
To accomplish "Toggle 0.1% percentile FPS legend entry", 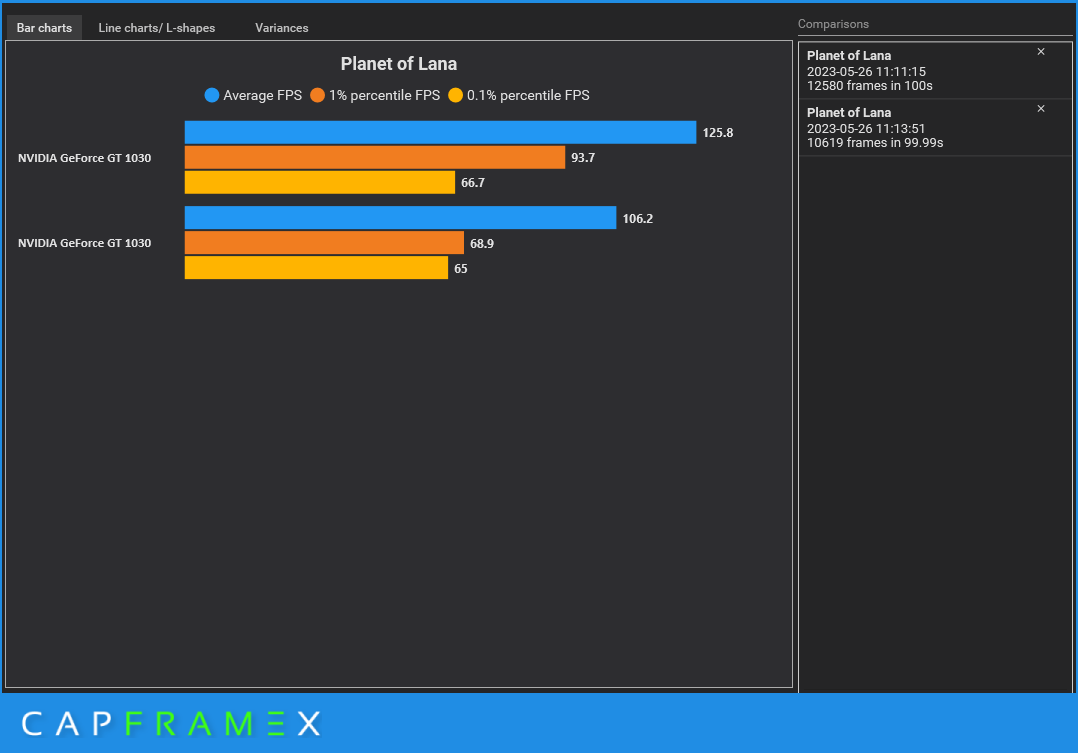I will click(x=519, y=96).
